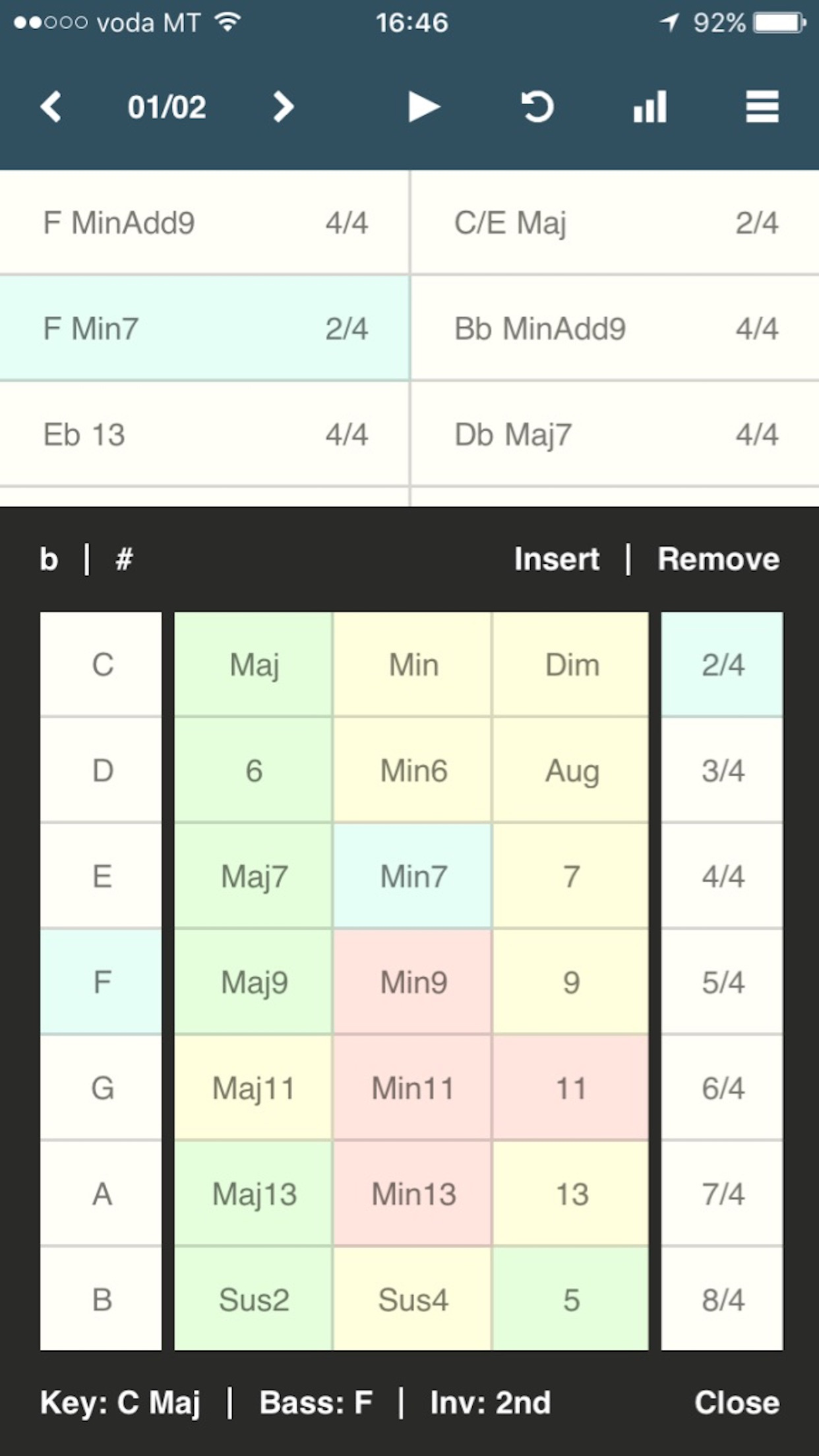Image resolution: width=819 pixels, height=1456 pixels.
Task: Tap Insert to add a chord
Action: (557, 559)
